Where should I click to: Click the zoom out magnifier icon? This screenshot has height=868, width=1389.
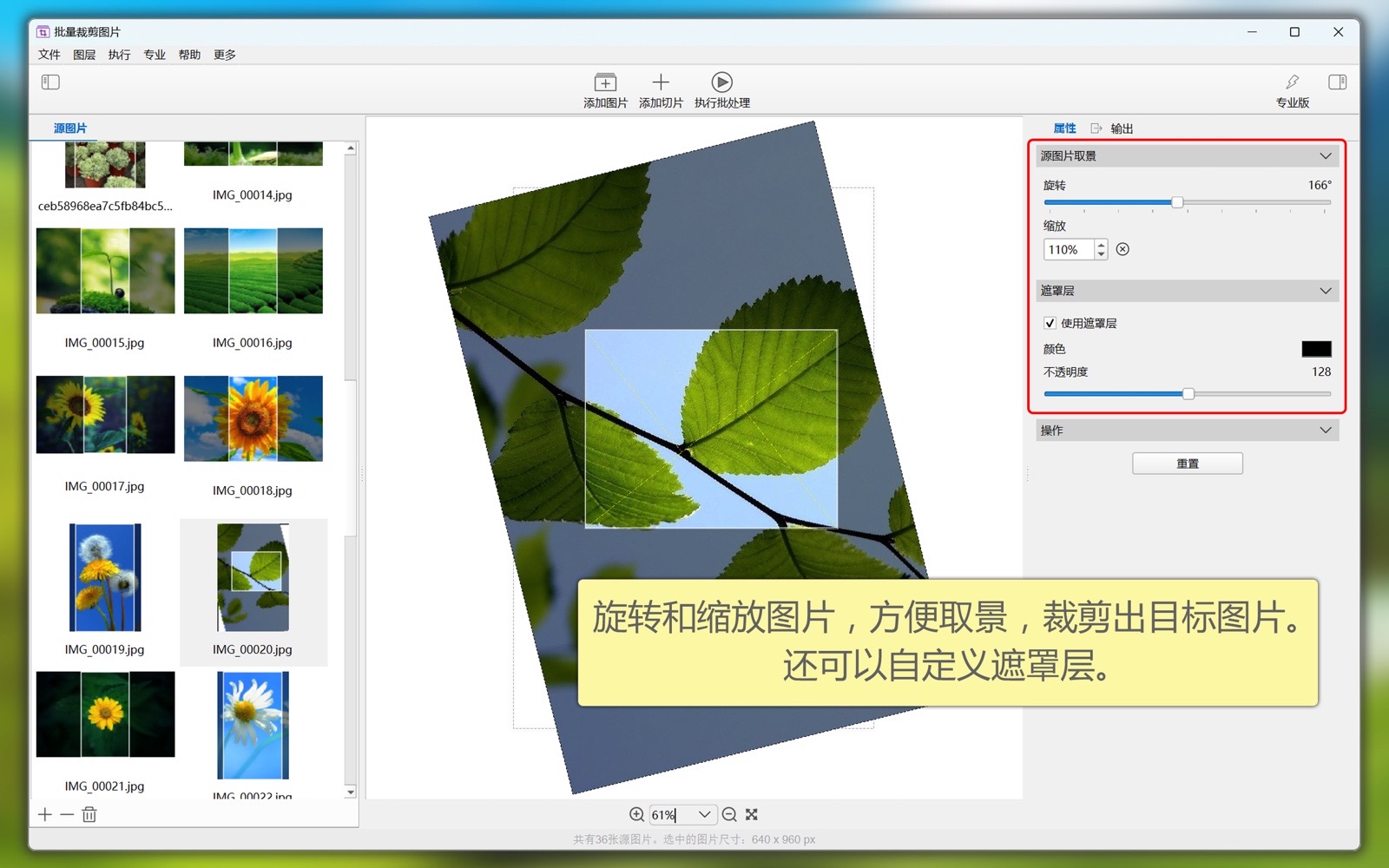click(729, 814)
